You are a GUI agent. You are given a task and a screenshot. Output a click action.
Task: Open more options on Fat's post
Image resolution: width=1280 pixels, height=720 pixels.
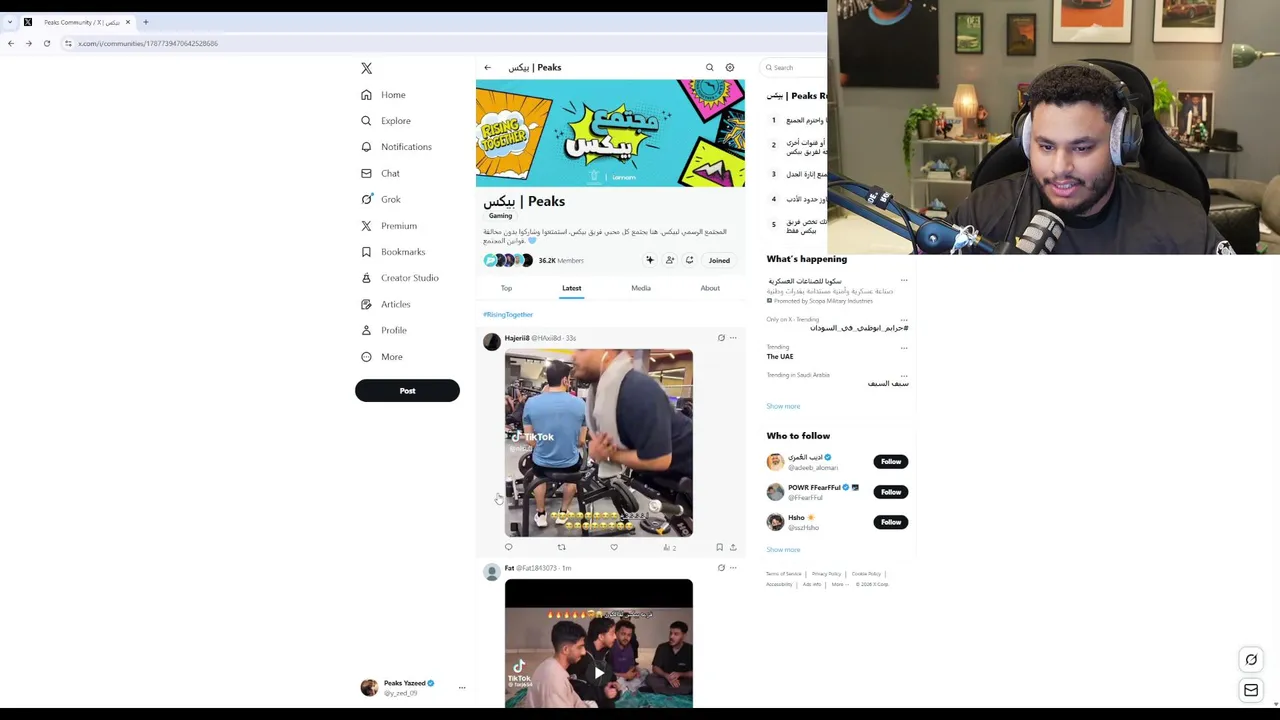[x=733, y=568]
